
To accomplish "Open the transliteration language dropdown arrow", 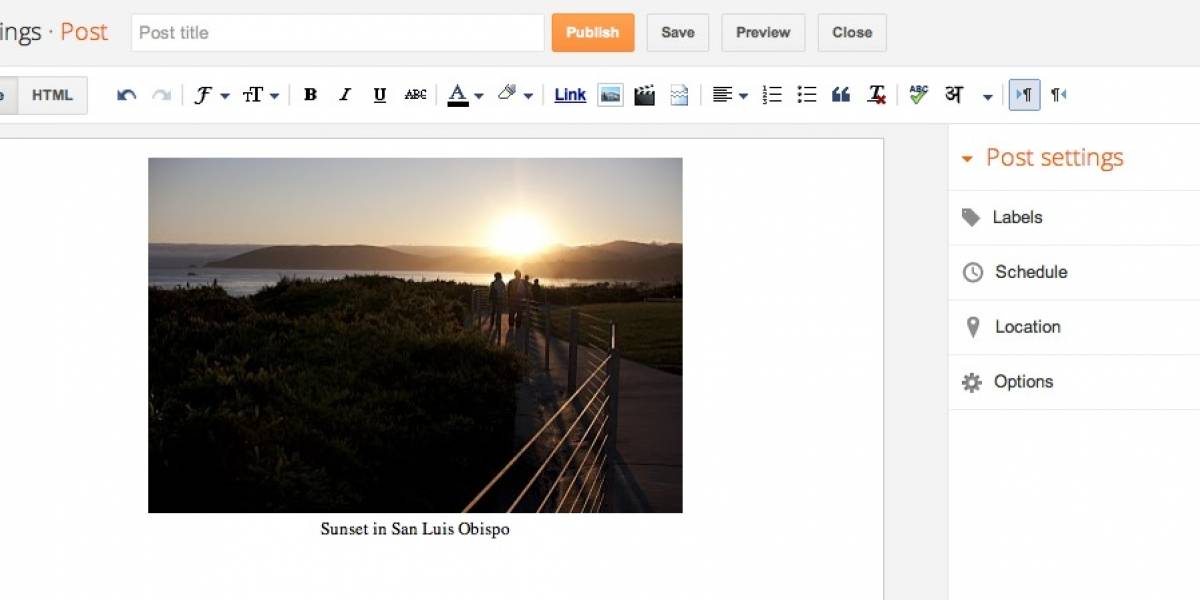I will tap(988, 96).
